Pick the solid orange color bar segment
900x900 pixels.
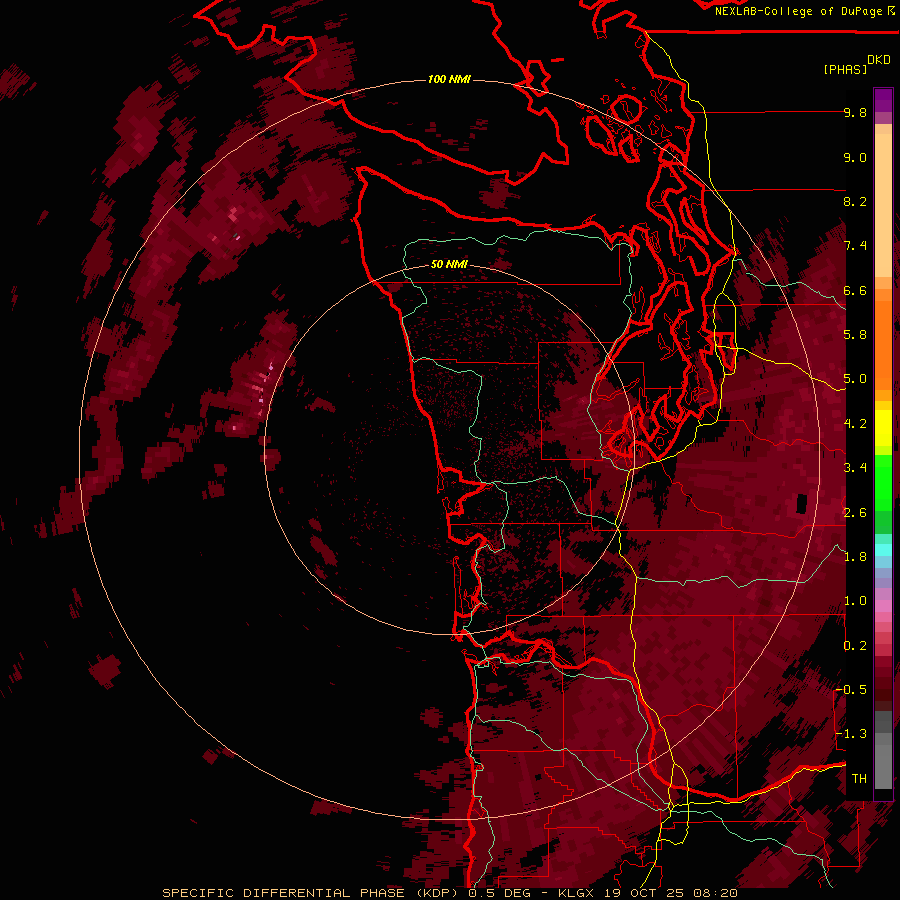(x=883, y=344)
